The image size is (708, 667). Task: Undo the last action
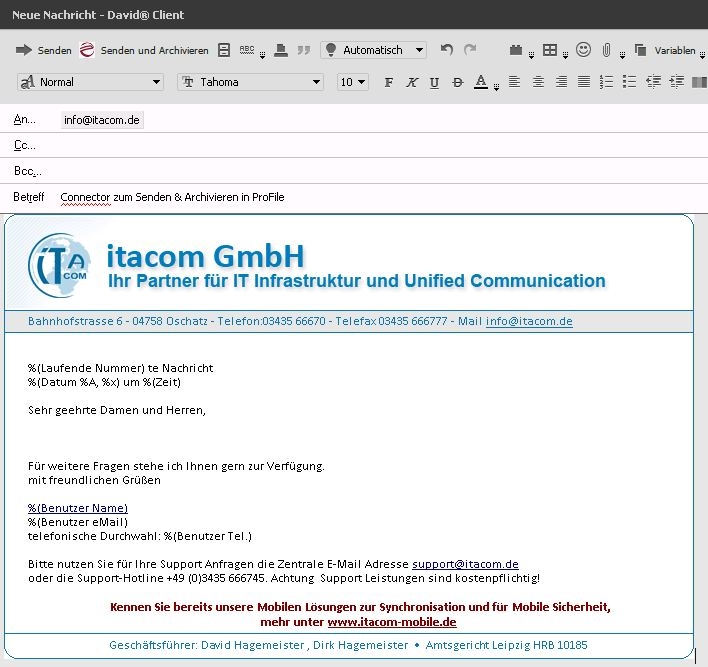[x=447, y=49]
